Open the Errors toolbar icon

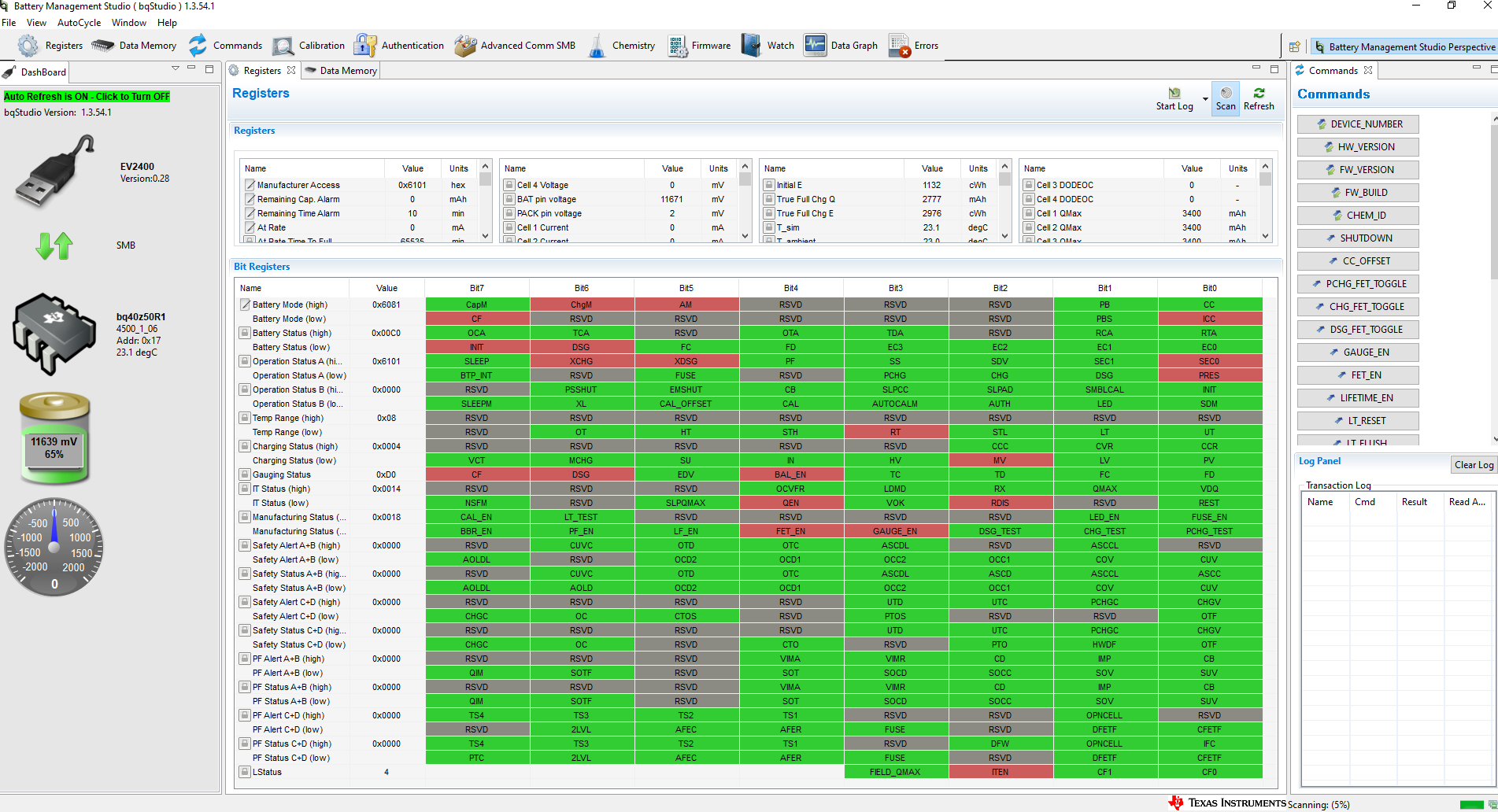tap(900, 46)
